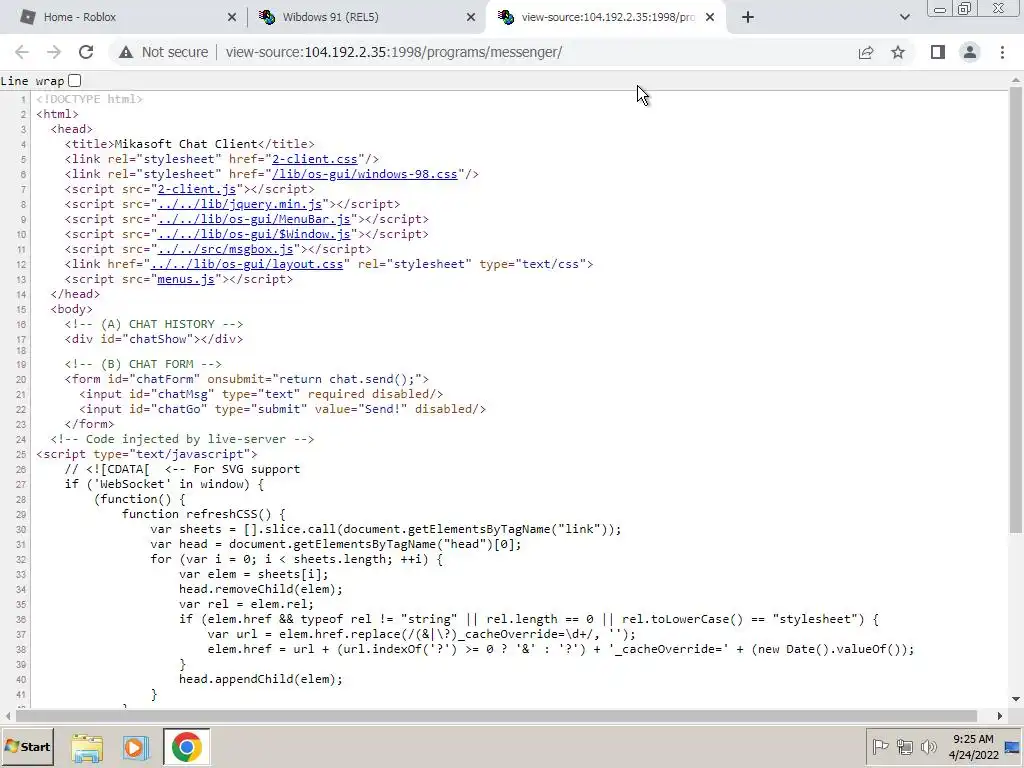1024x768 pixels.
Task: Select the view-source:104.192.2.35 tab
Action: click(607, 17)
